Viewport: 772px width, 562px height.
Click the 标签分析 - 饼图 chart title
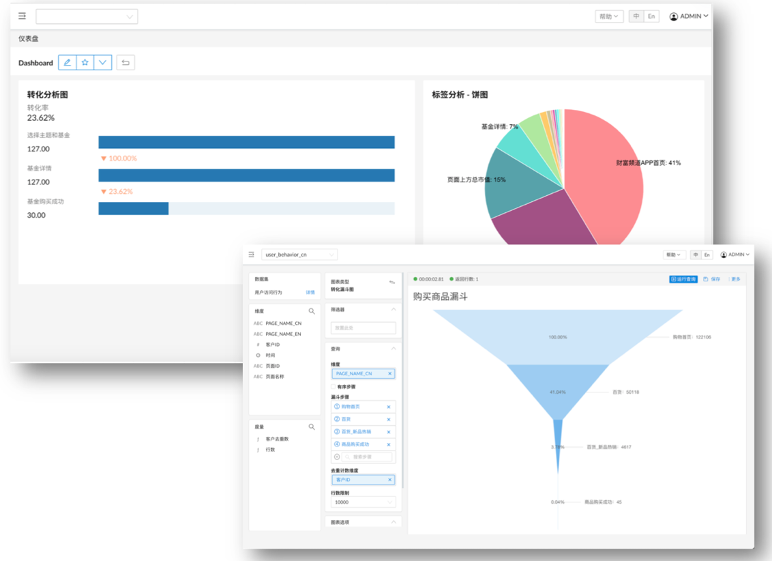point(460,95)
